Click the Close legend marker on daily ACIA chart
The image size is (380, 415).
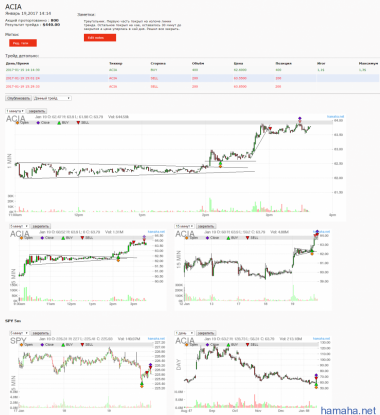click(x=207, y=345)
